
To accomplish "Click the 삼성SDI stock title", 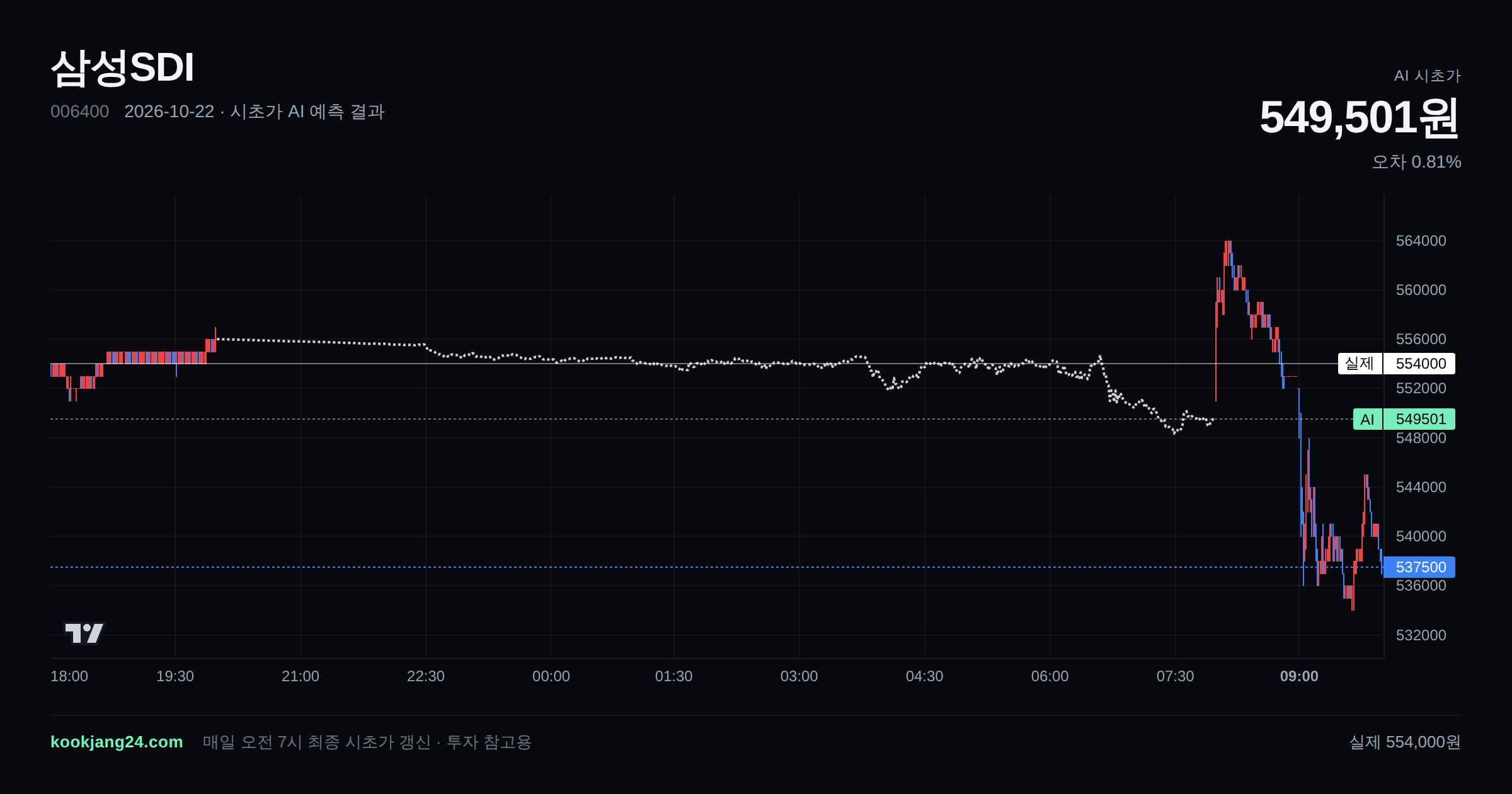I will (x=122, y=67).
